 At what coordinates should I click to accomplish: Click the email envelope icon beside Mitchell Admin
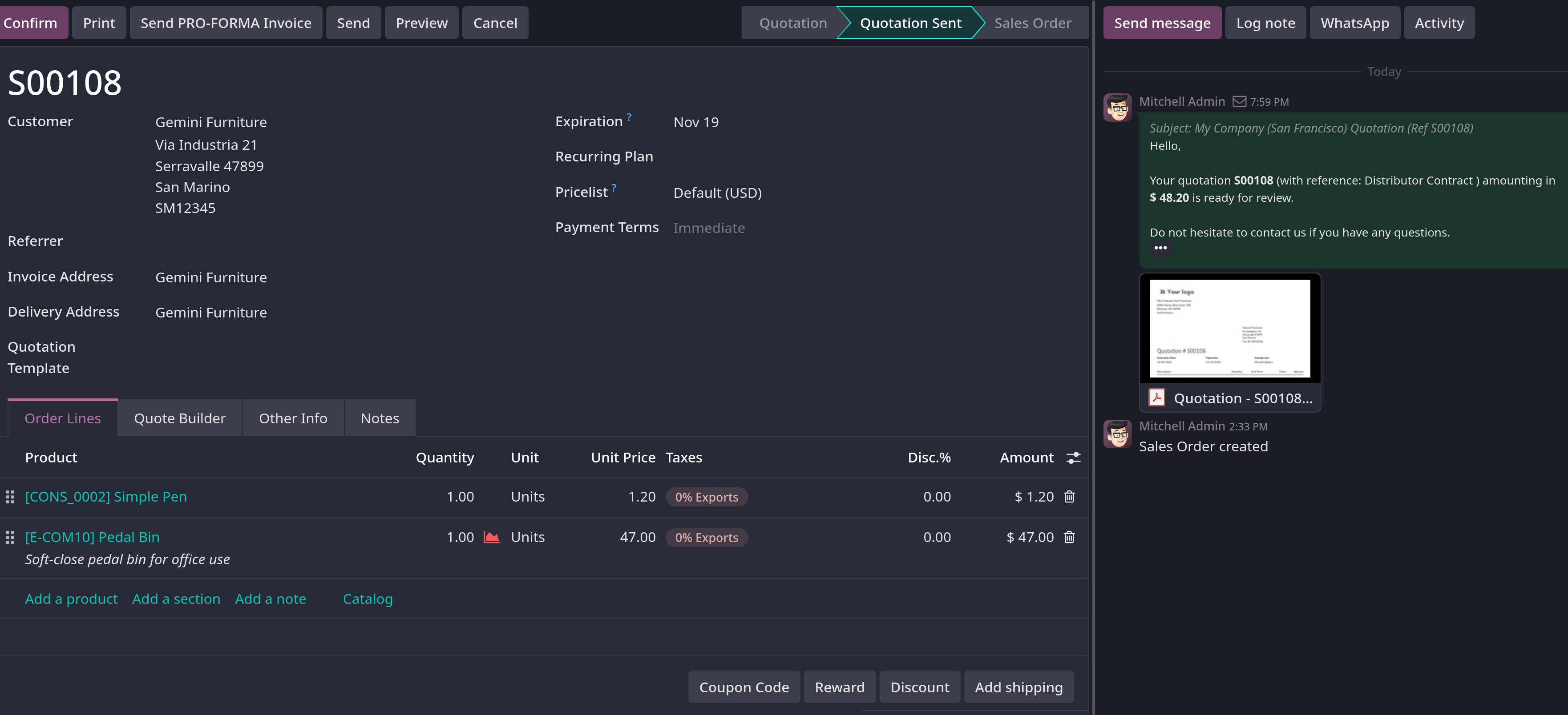(x=1239, y=102)
